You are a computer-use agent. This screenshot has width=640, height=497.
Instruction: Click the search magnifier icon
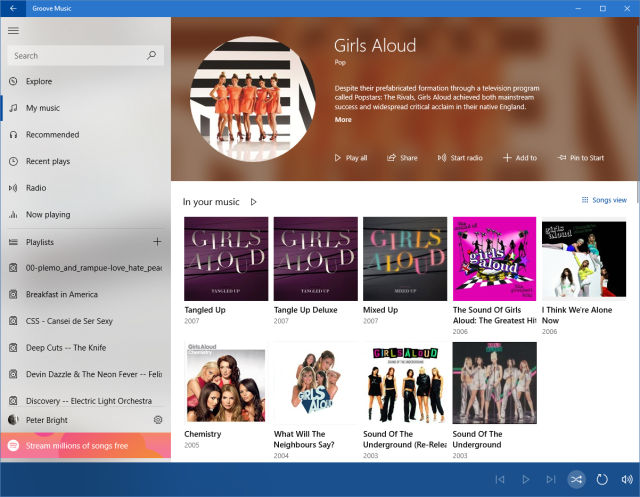coord(151,55)
